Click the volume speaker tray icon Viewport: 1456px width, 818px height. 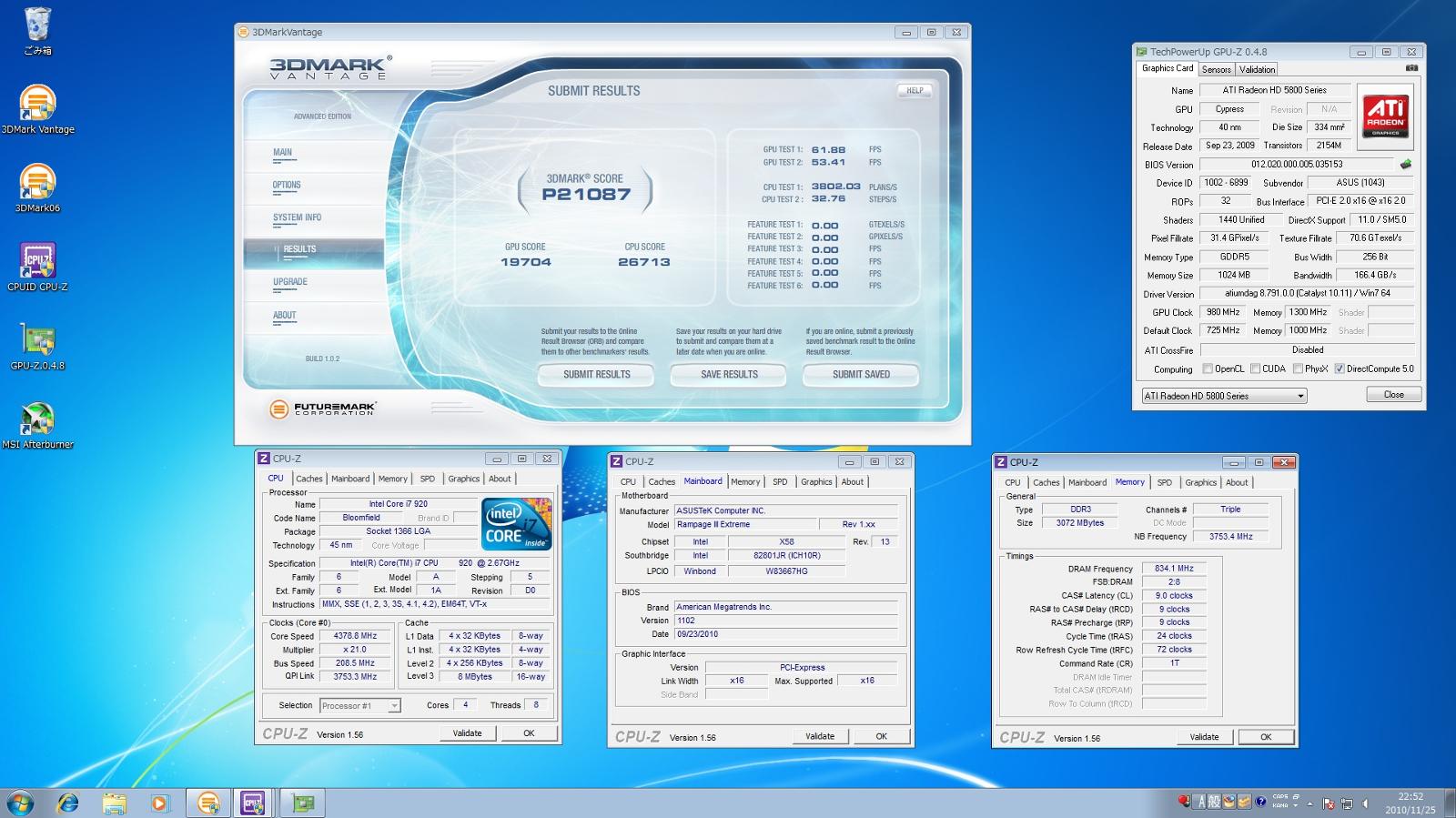tap(1364, 803)
